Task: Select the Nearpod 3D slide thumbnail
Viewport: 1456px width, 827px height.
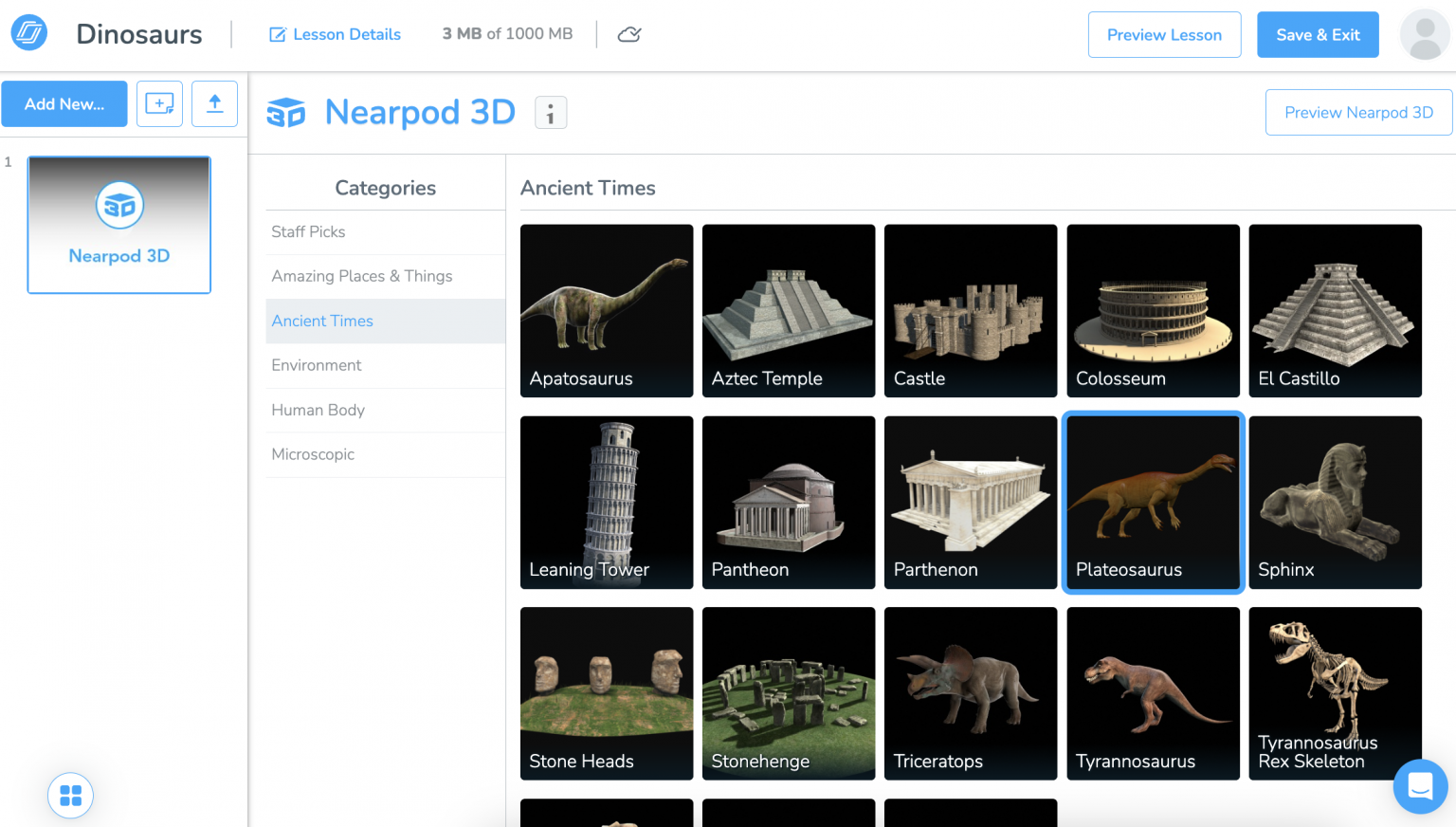Action: (x=118, y=225)
